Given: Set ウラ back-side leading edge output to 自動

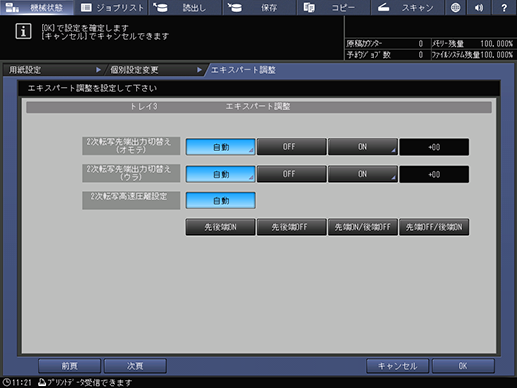Looking at the screenshot, I should pyautogui.click(x=221, y=174).
